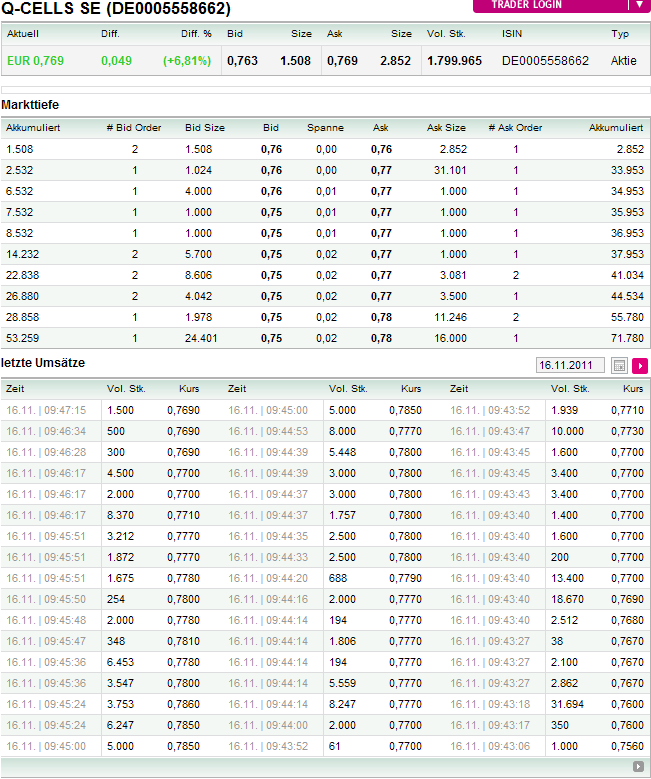
Task: Click the # Ask Order column header
Action: 515,128
